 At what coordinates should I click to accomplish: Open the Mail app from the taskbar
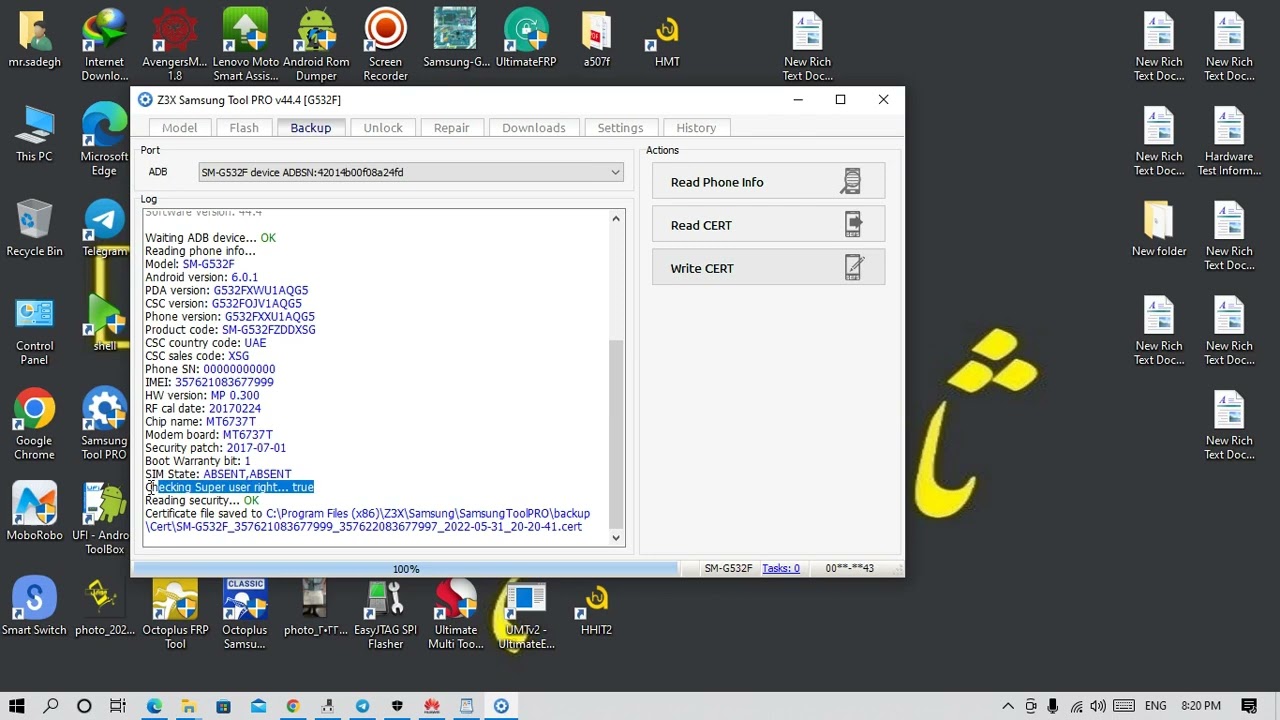(x=258, y=706)
